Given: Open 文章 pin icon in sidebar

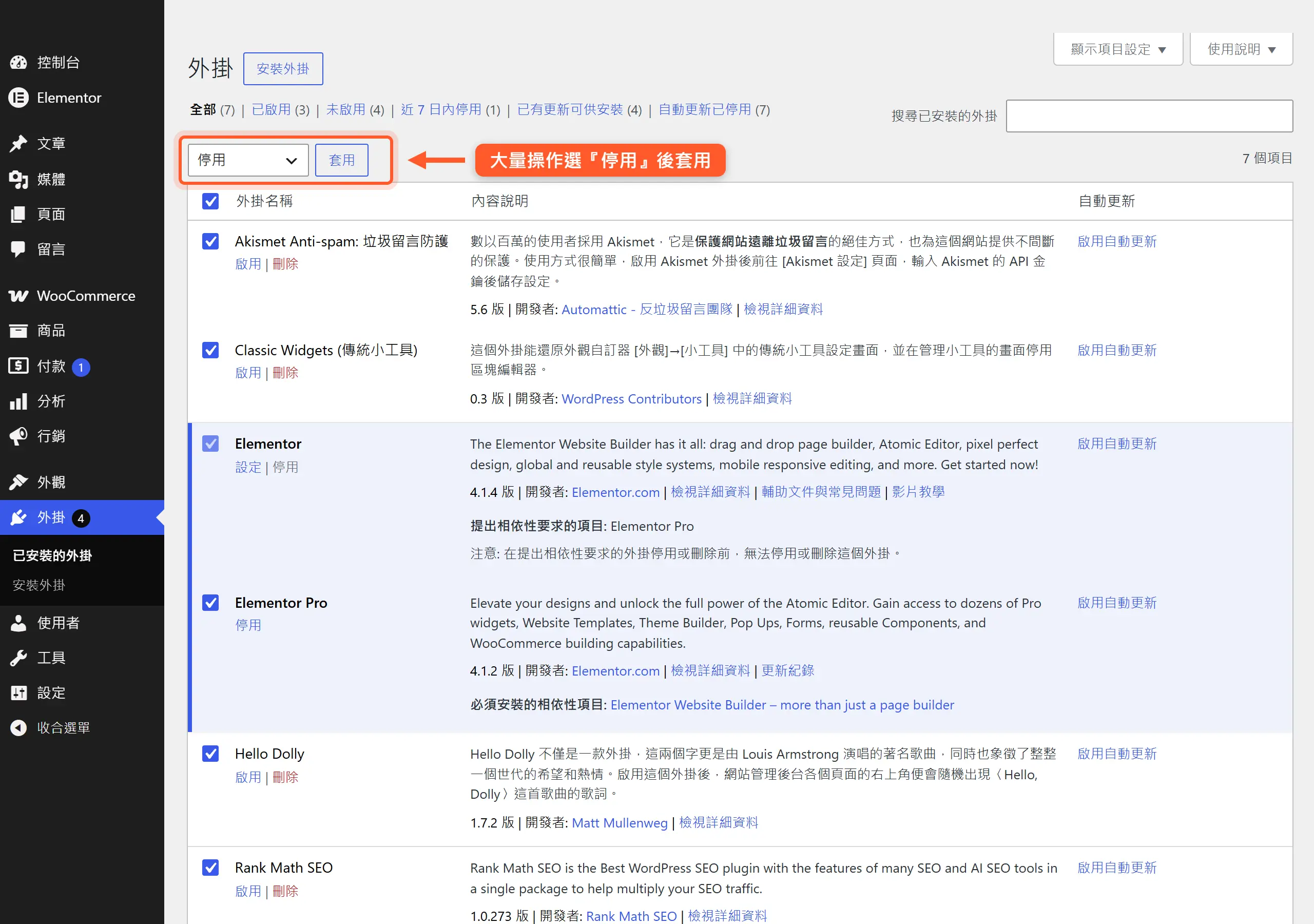Looking at the screenshot, I should 18,144.
